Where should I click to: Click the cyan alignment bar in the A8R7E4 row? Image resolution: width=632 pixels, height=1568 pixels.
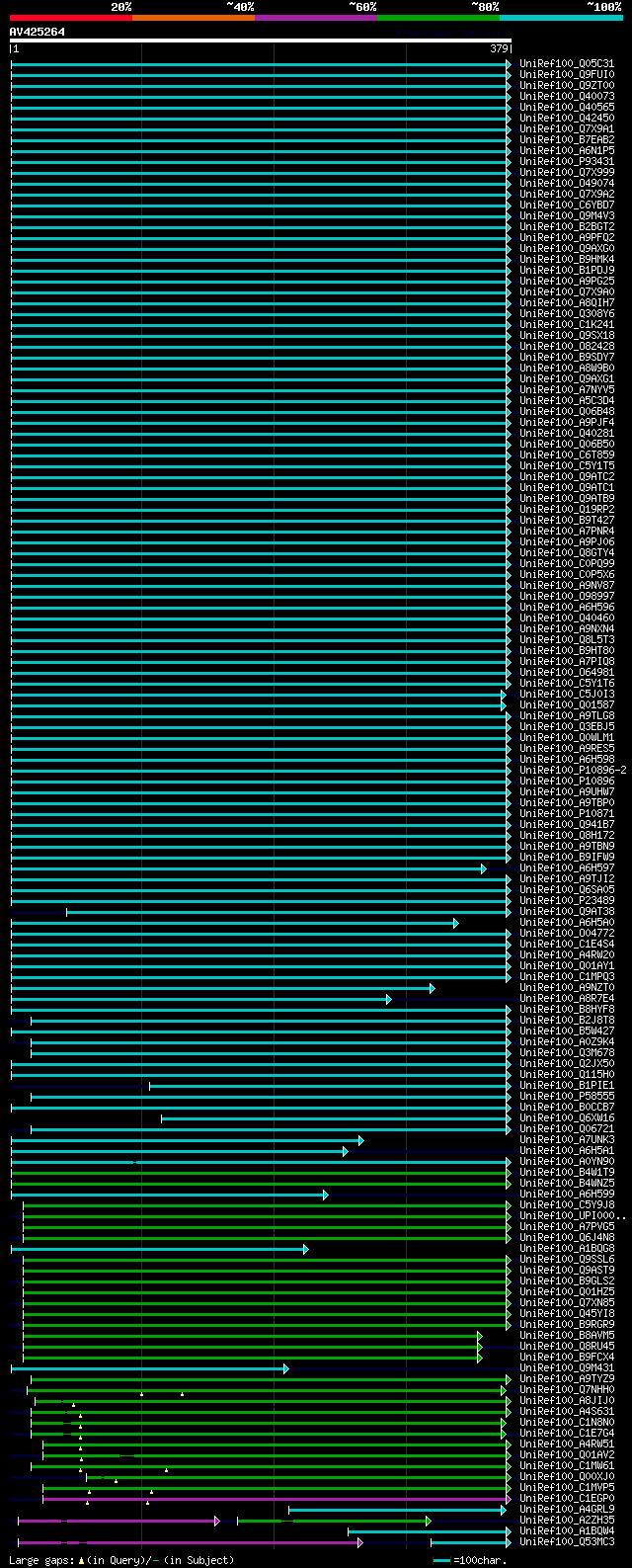click(x=201, y=999)
